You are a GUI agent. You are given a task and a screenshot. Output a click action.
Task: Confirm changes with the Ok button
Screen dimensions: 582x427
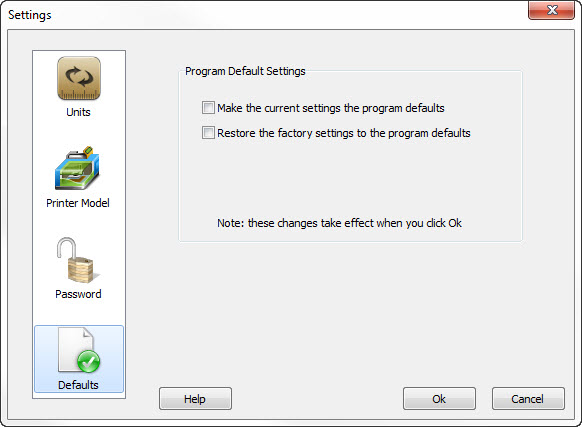click(x=439, y=399)
